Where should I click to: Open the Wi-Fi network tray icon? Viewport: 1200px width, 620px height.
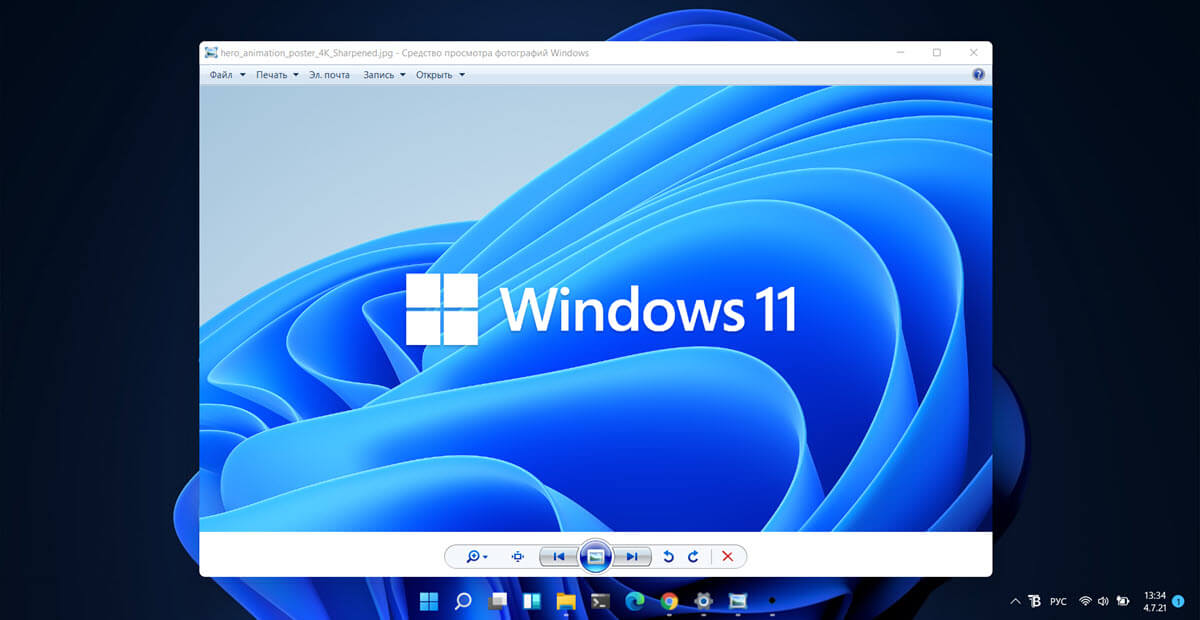[x=1085, y=601]
